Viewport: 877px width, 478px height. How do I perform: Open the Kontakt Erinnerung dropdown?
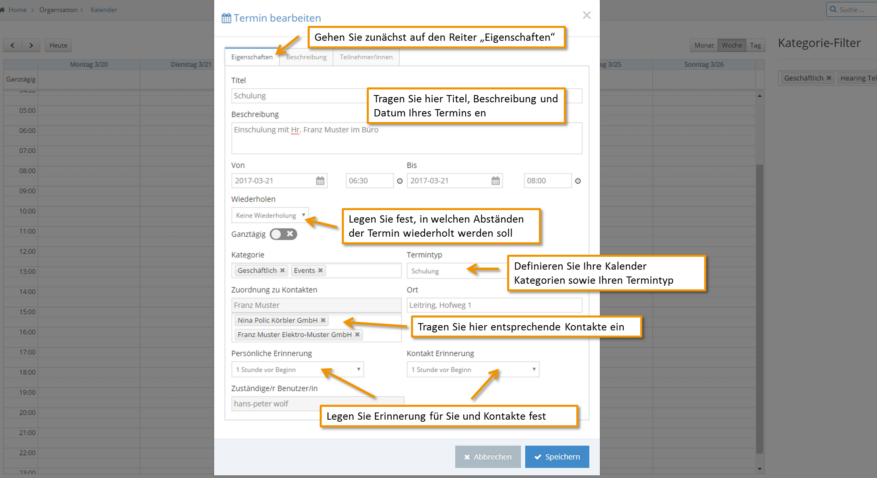click(473, 370)
